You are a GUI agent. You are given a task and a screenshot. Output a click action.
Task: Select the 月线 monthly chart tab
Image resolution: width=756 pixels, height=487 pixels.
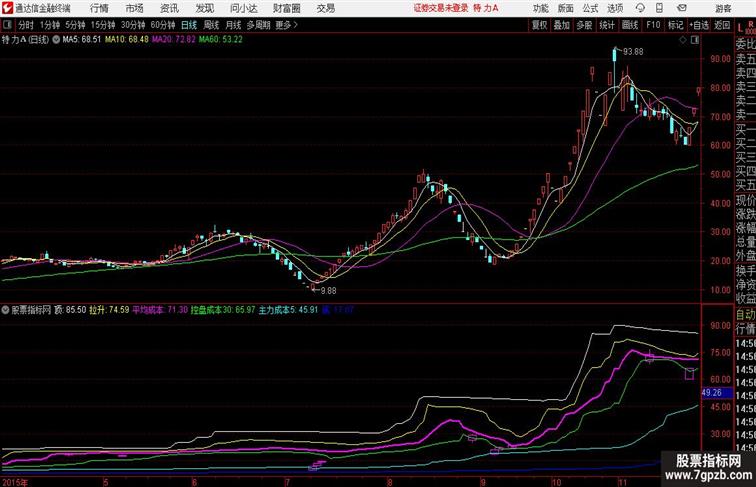tap(233, 25)
